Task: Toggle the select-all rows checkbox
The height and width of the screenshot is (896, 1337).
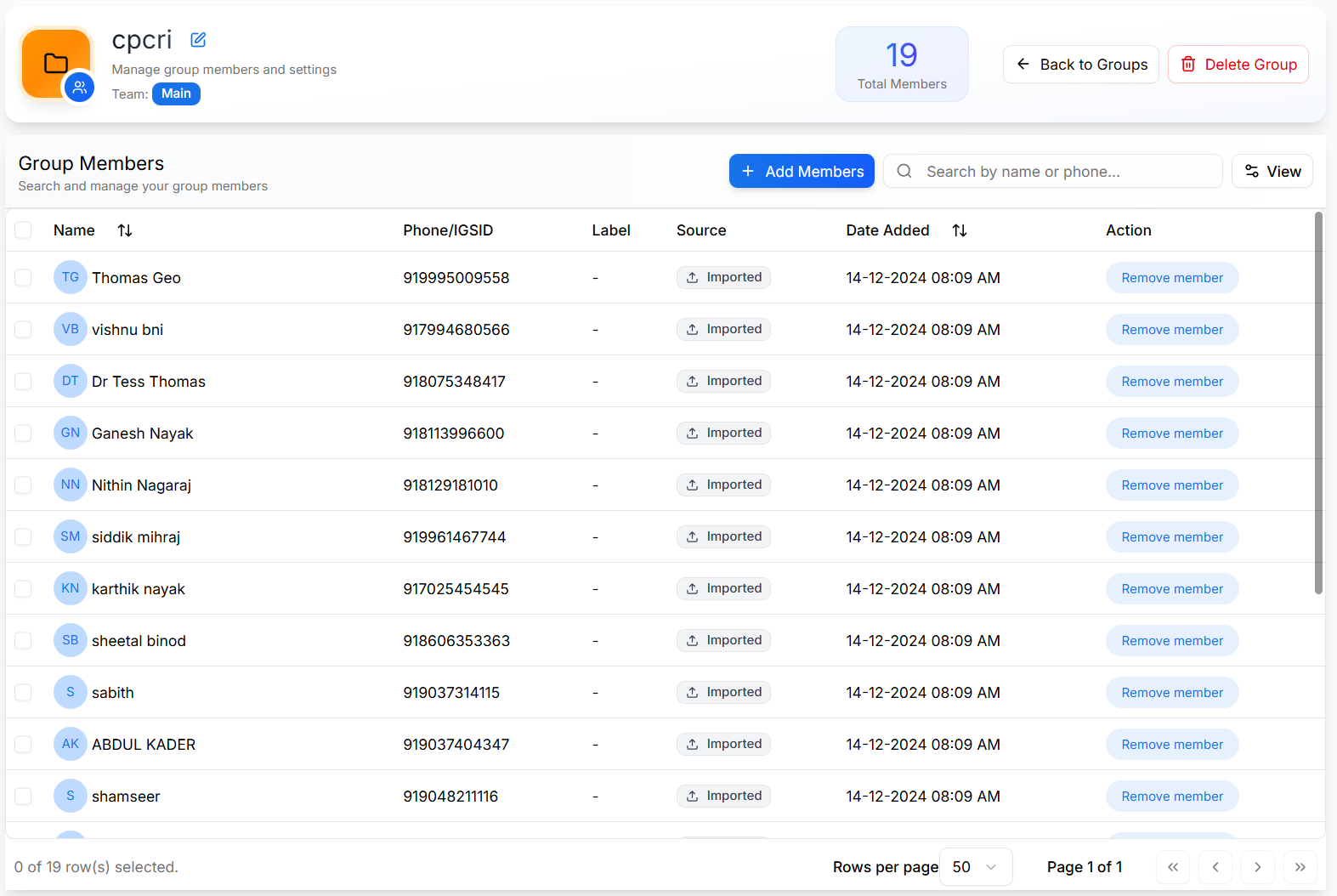Action: tap(23, 230)
